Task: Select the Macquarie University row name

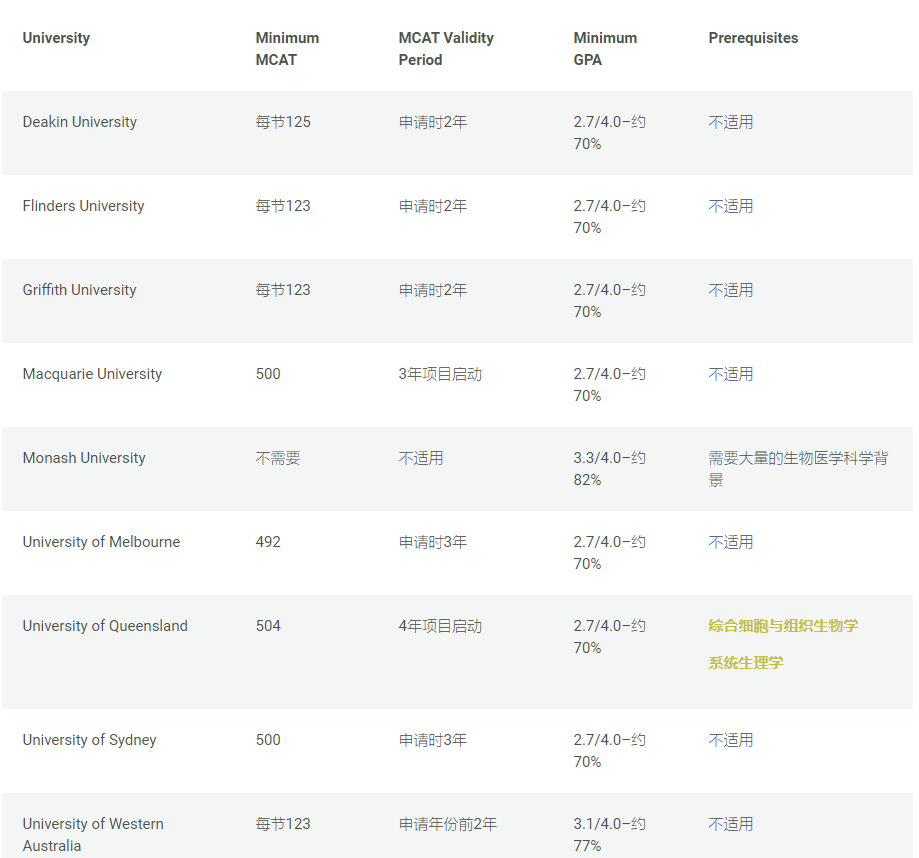Action: click(92, 374)
